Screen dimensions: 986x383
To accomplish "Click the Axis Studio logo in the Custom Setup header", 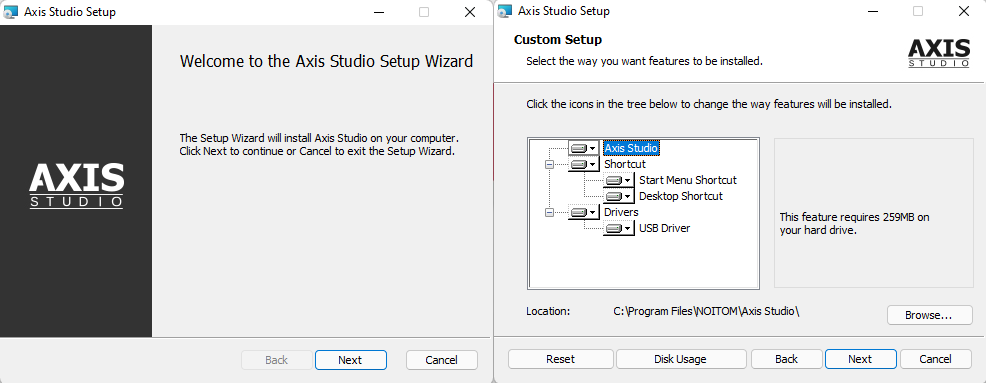I will [939, 53].
